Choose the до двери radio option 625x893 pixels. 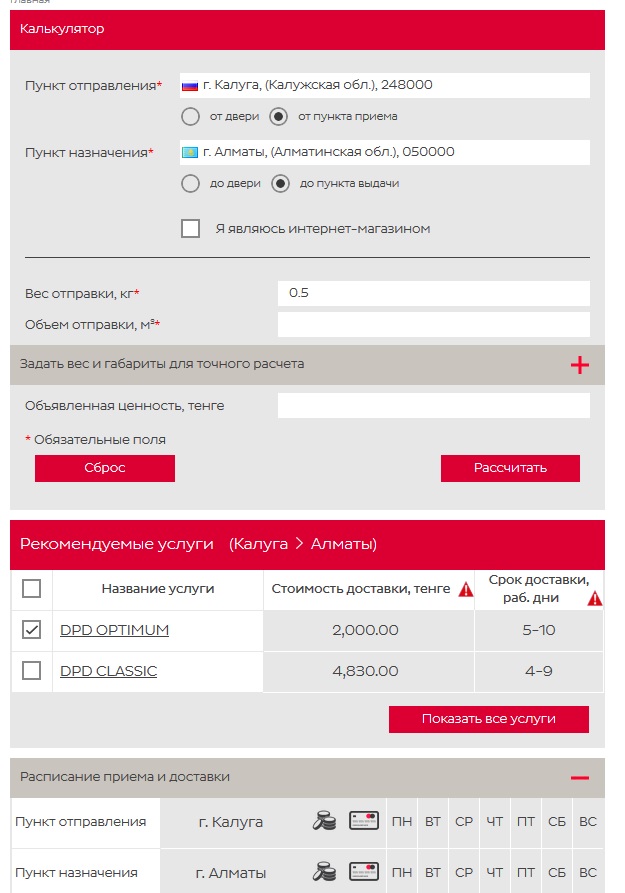pyautogui.click(x=190, y=184)
